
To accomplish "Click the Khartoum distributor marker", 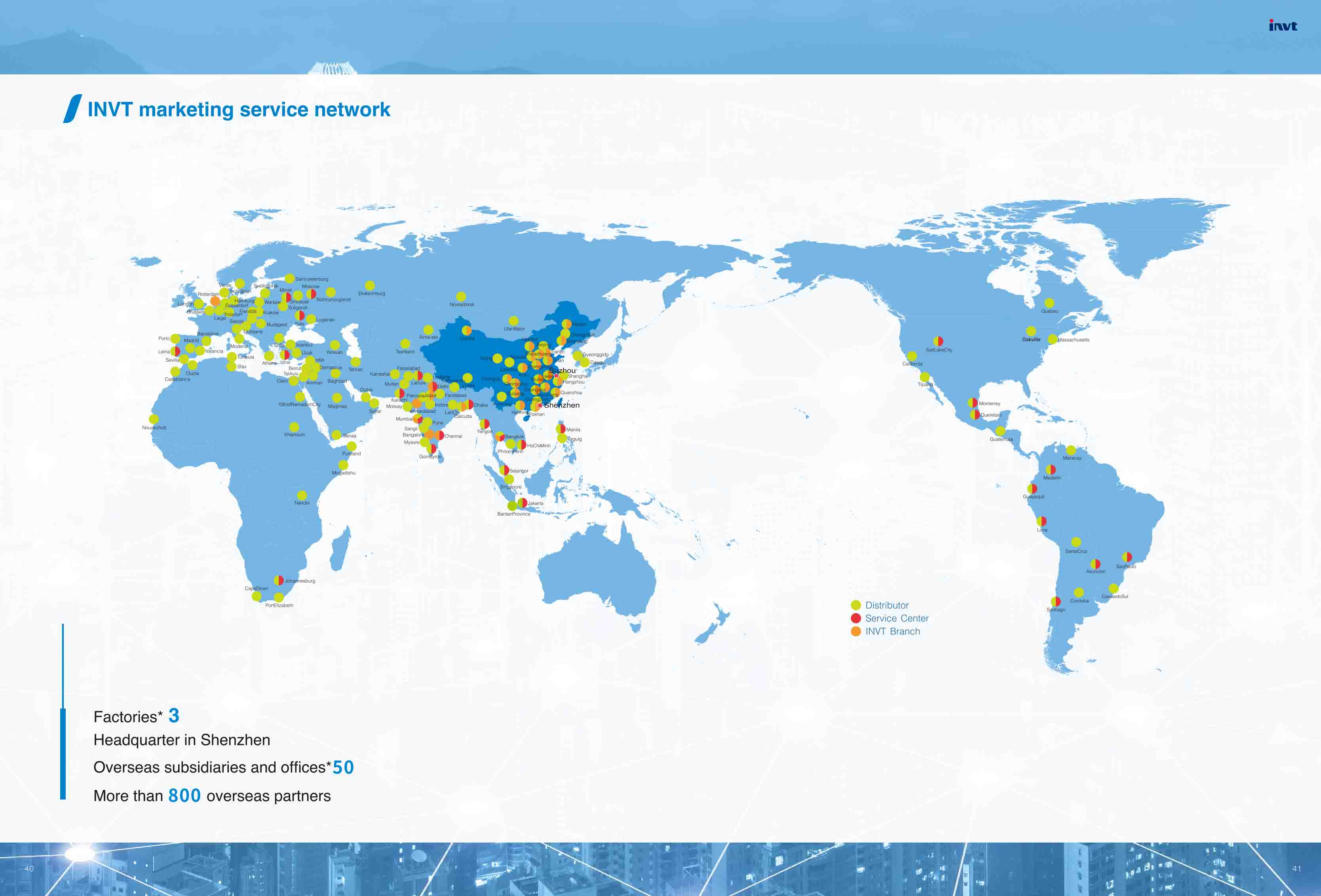I will (x=294, y=427).
